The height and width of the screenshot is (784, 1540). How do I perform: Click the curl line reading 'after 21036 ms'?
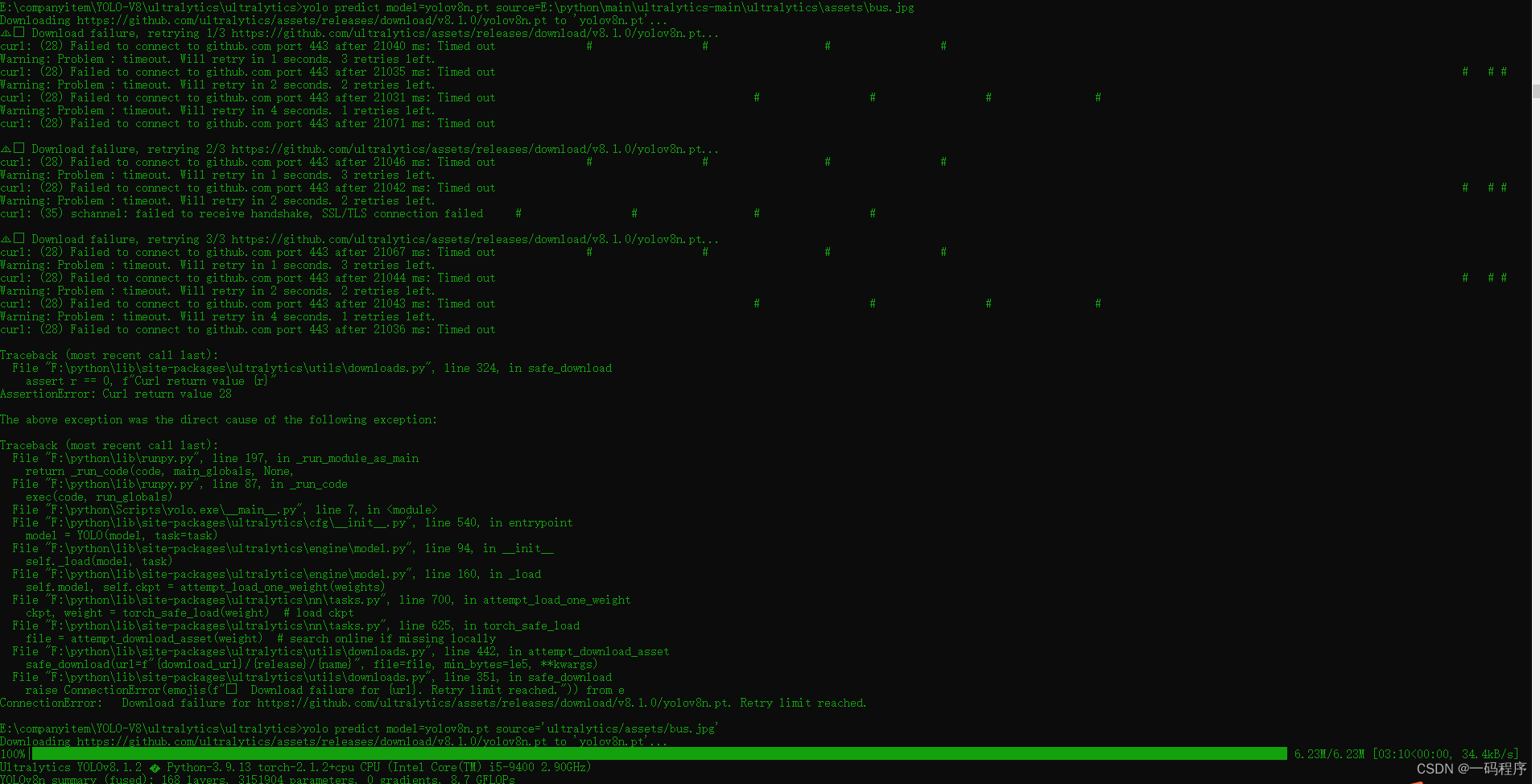click(248, 329)
